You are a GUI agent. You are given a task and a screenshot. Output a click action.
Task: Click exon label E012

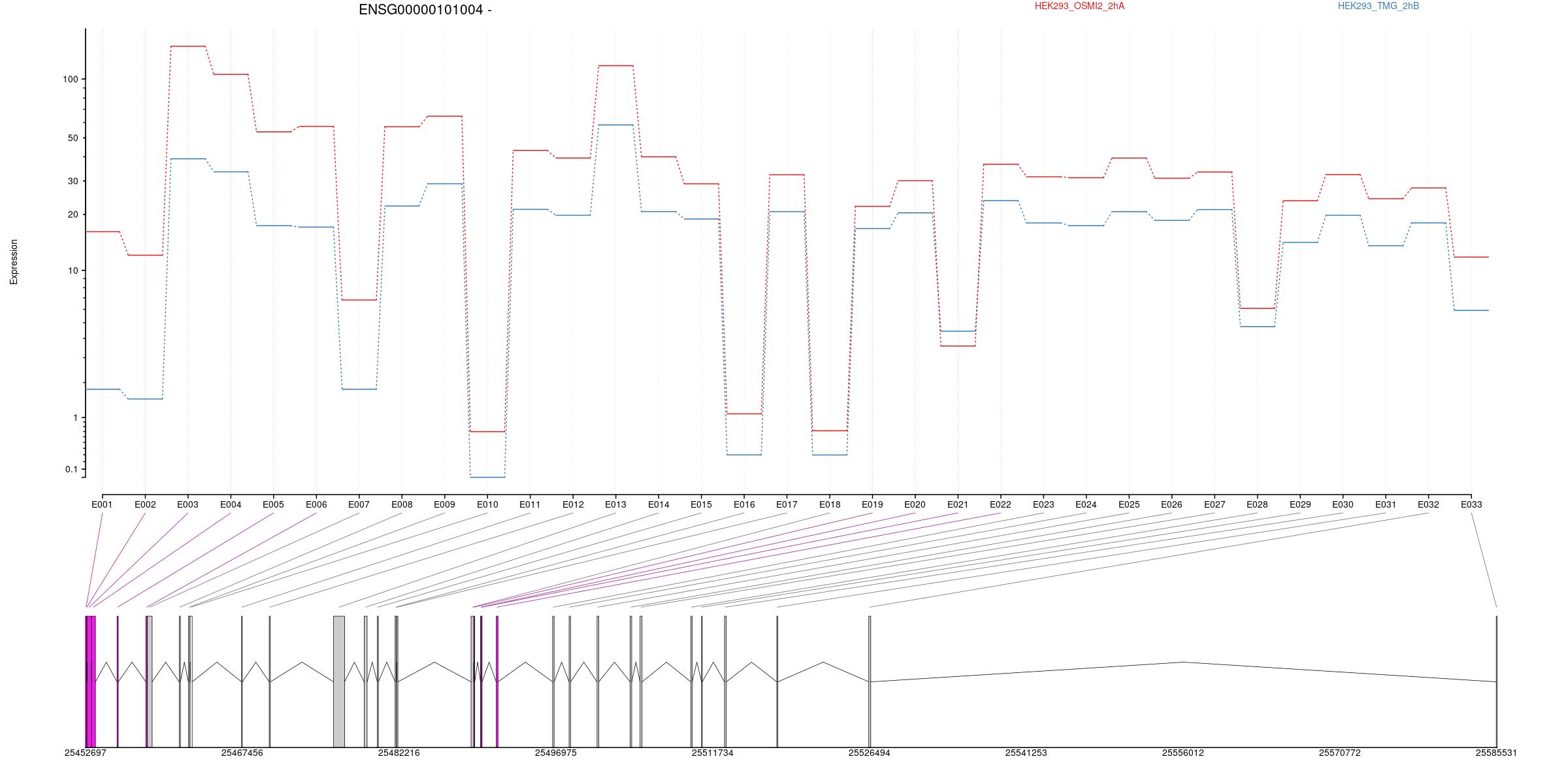tap(573, 504)
